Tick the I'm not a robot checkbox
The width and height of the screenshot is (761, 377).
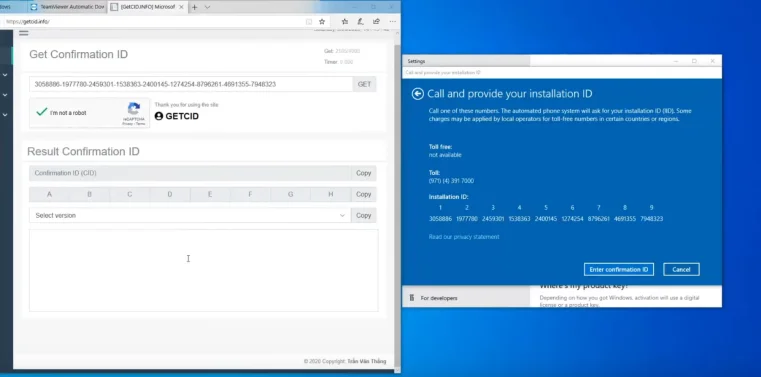[42, 112]
